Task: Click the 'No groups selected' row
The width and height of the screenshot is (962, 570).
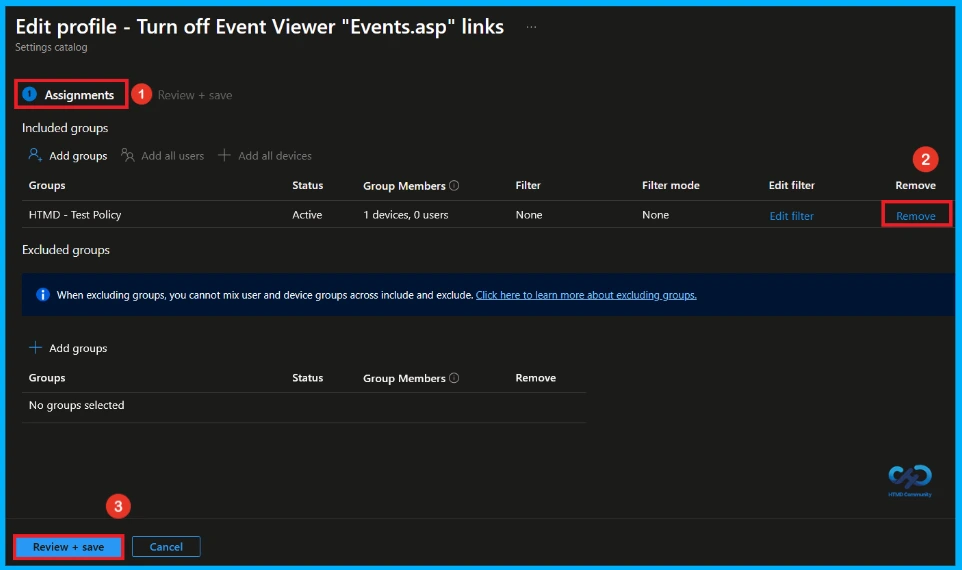Action: tap(304, 405)
